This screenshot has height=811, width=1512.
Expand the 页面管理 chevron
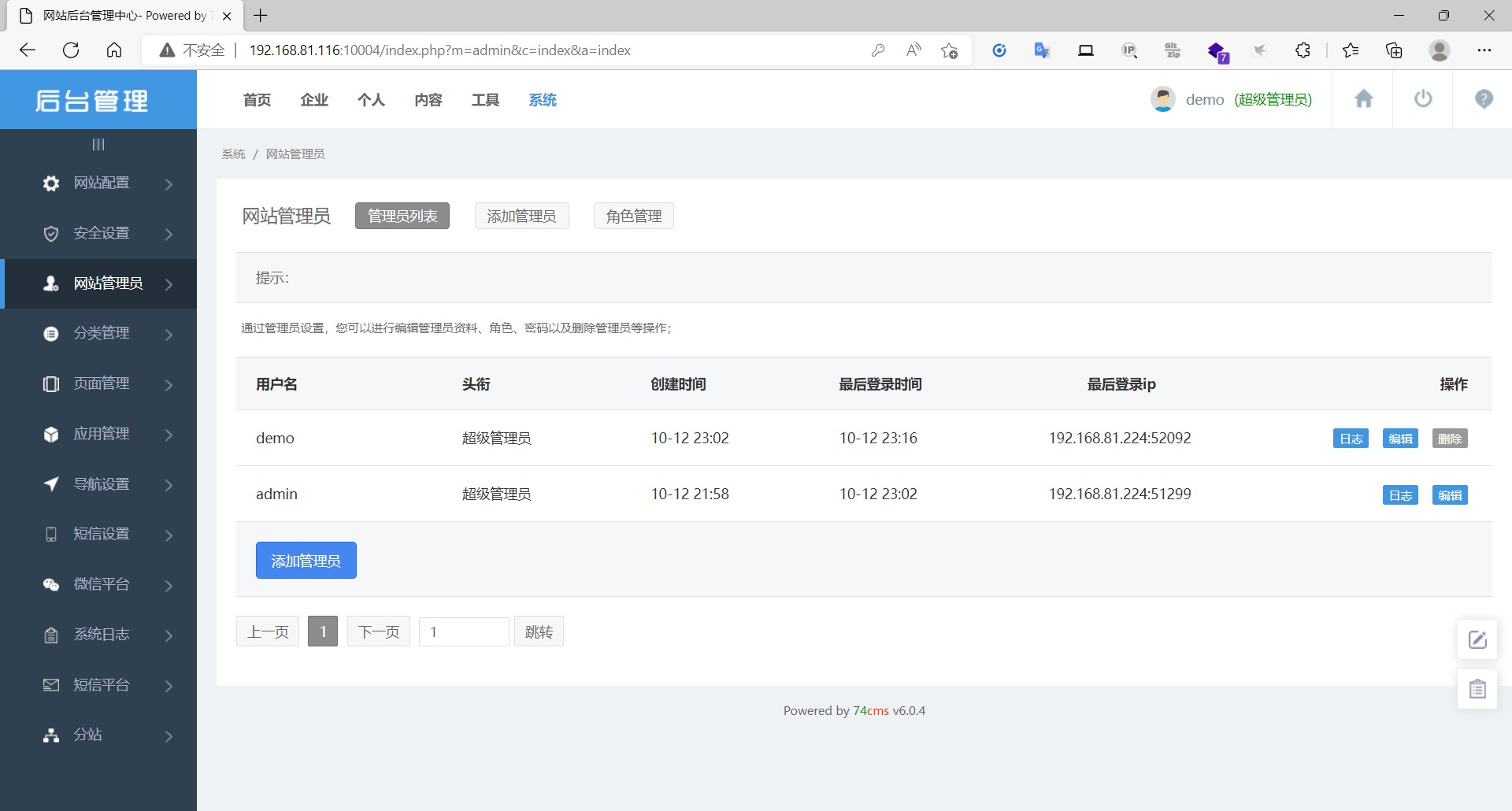pos(169,385)
